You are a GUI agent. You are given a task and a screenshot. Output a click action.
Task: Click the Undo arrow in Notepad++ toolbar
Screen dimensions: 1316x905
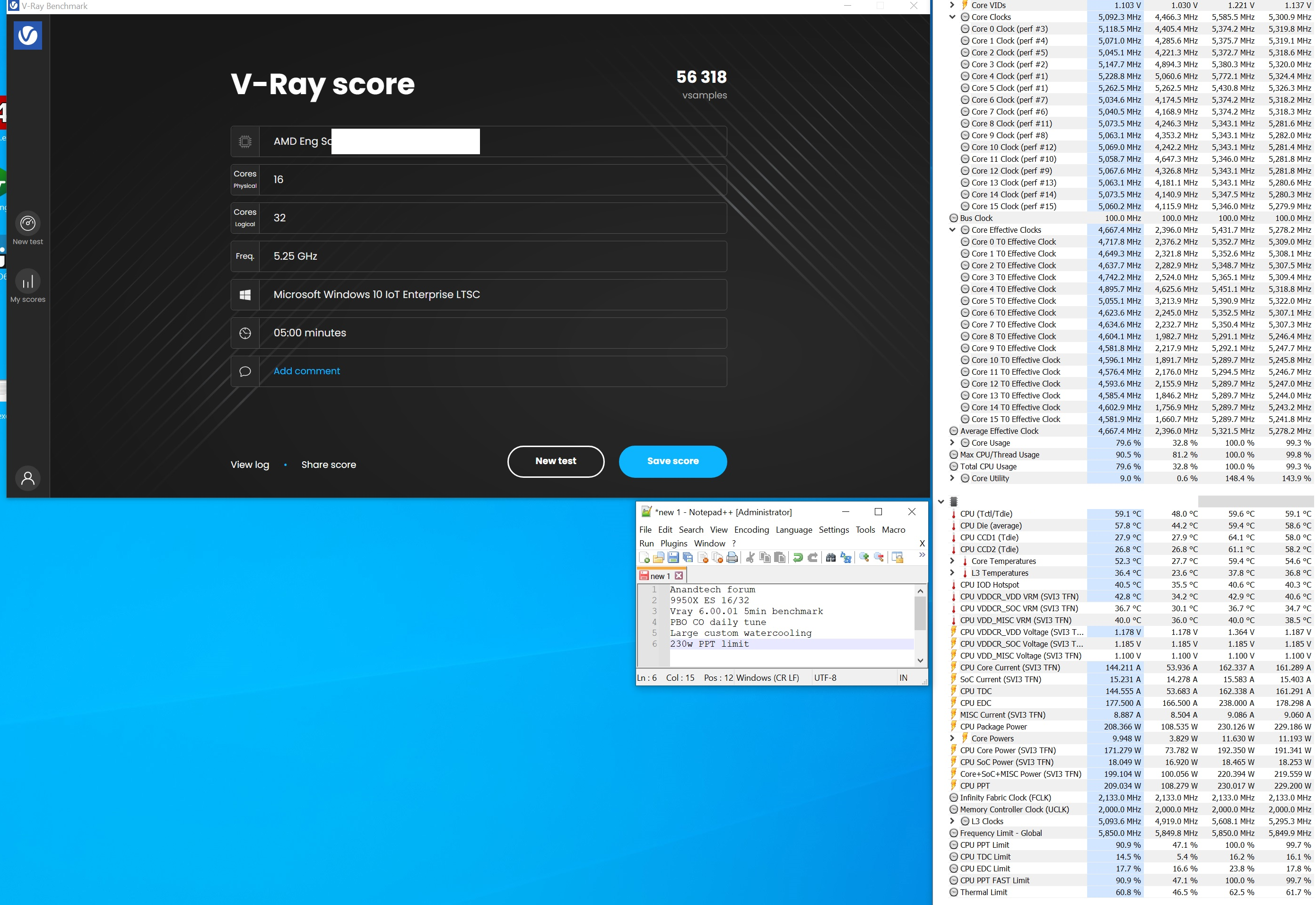click(x=797, y=557)
